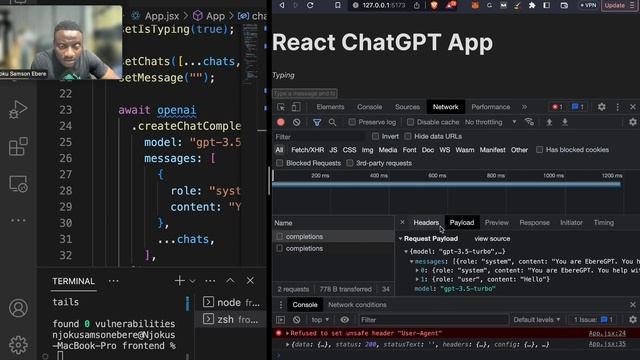Enable Preserve log checkbox
Screen dimensions: 640x360
point(352,122)
